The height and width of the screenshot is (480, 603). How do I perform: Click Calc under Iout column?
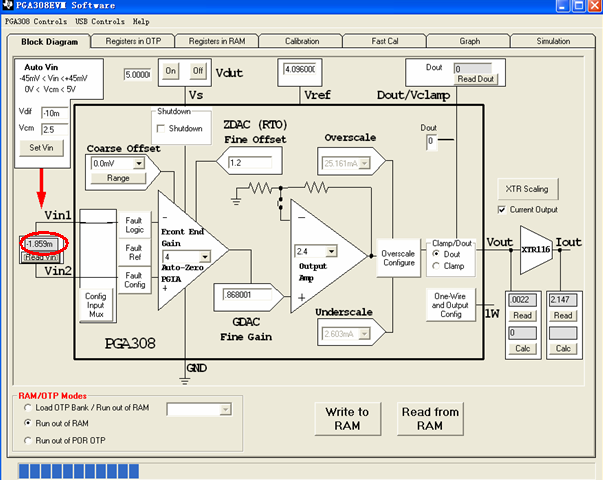coord(563,348)
